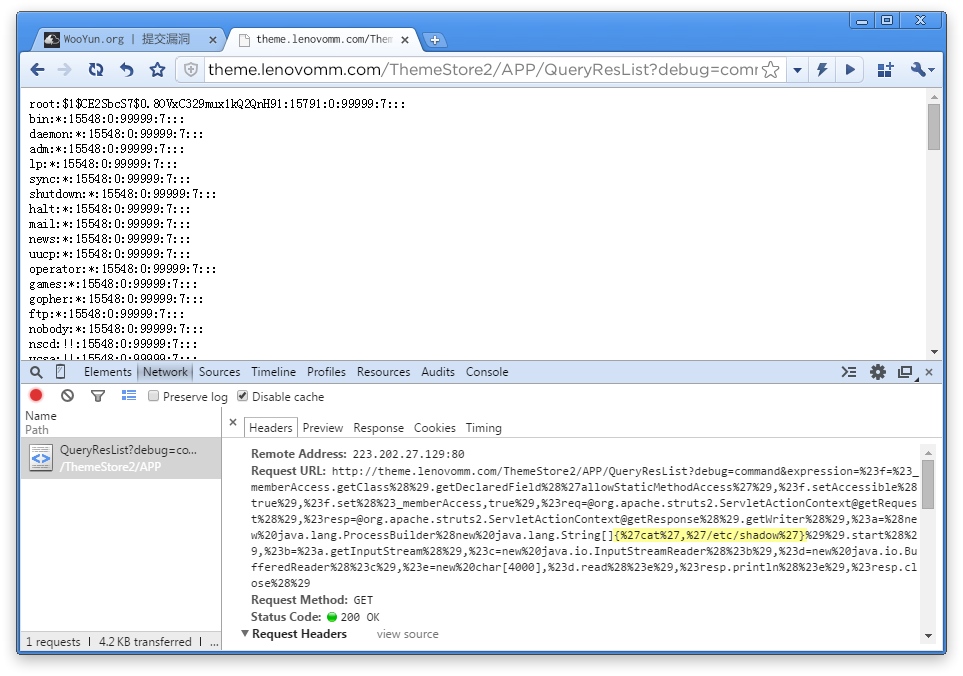Click the shield security icon in address bar
Screen dimensions: 963x676
(x=191, y=70)
